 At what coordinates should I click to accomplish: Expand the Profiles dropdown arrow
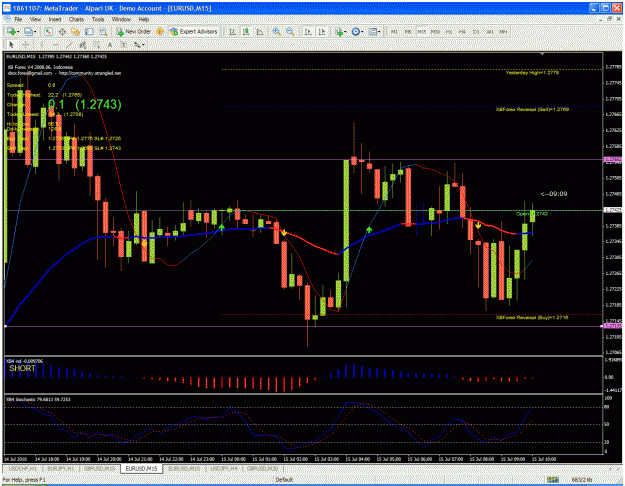(35, 32)
